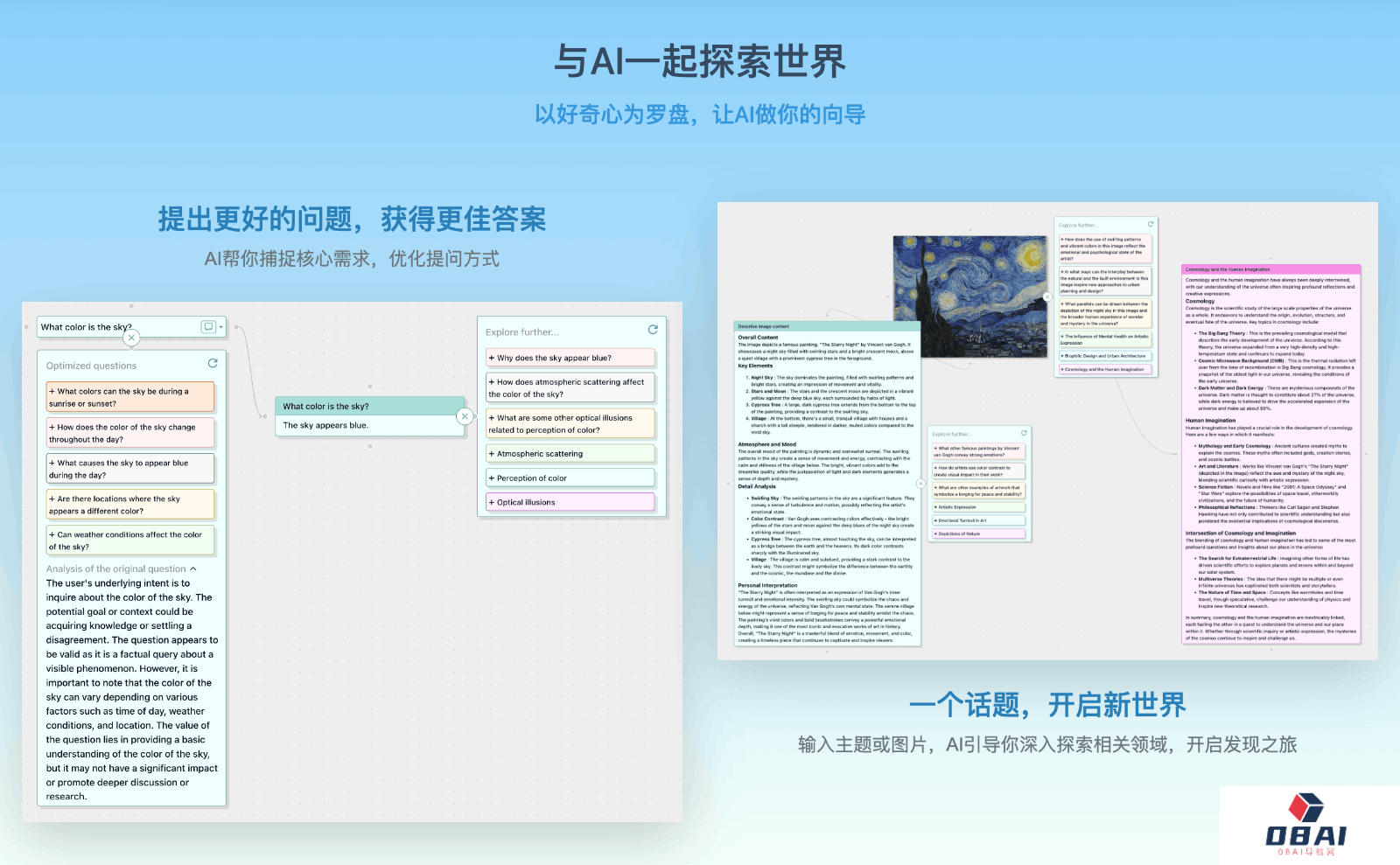1400x865 pixels.
Task: Add the "Atmospheric scattering" topic
Action: (570, 454)
